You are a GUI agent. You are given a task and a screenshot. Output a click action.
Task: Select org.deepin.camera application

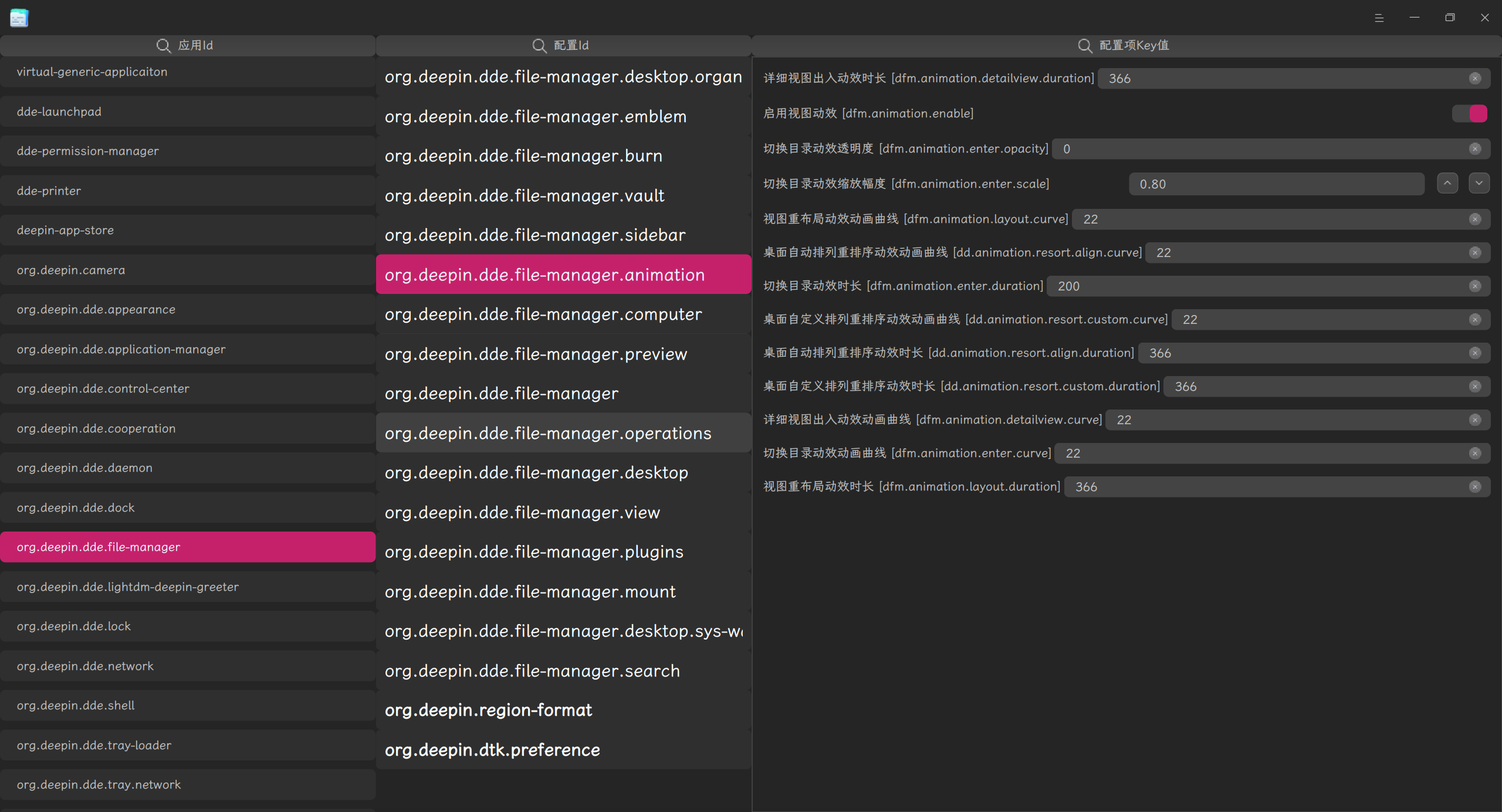[x=188, y=270]
